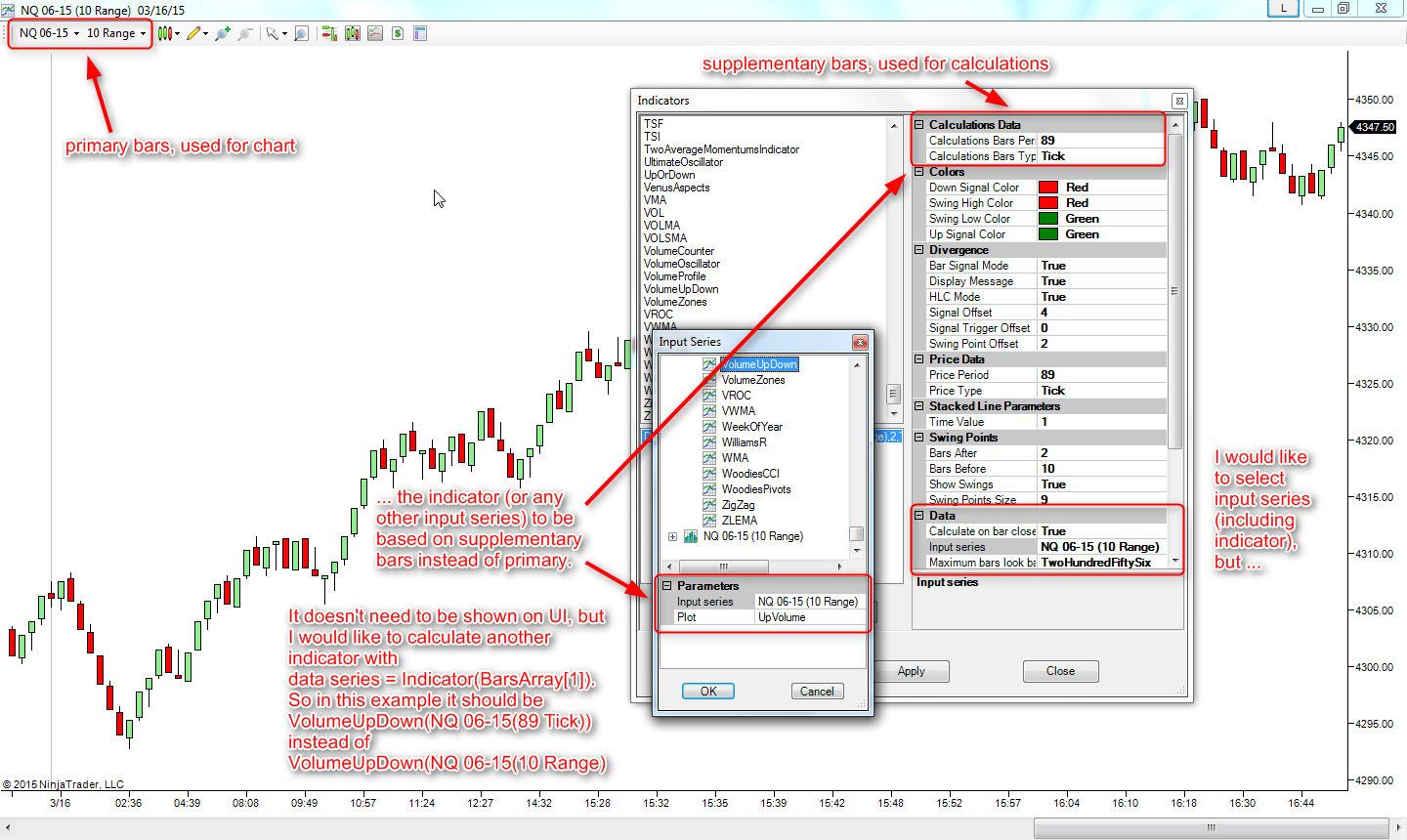Click the Close button in Indicators window
Image resolution: width=1407 pixels, height=840 pixels.
[x=1060, y=671]
